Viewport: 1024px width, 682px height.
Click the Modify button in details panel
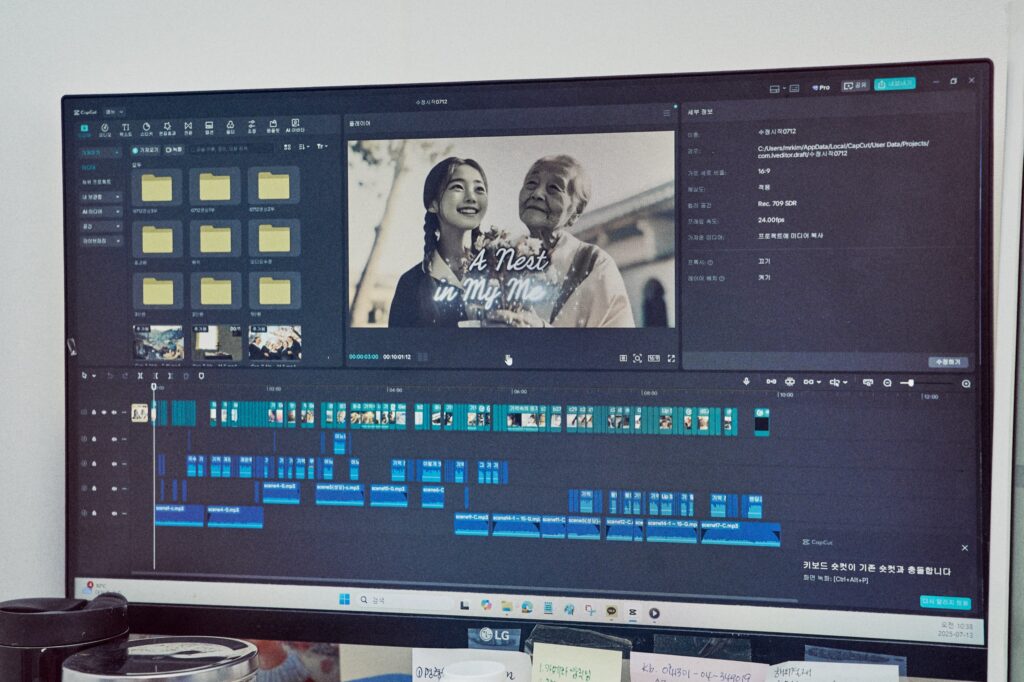[948, 362]
